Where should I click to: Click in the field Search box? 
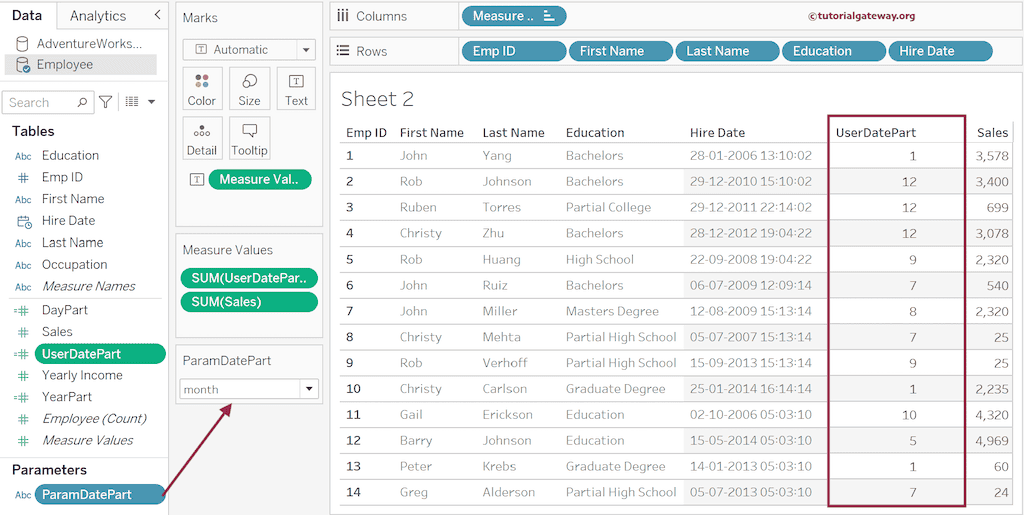38,102
